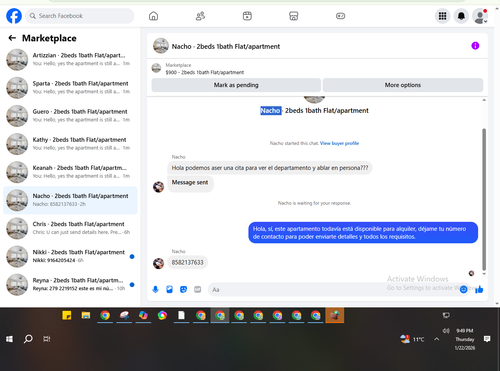Click the chat scrollbar thumb
The image size is (500, 371).
(x=484, y=199)
